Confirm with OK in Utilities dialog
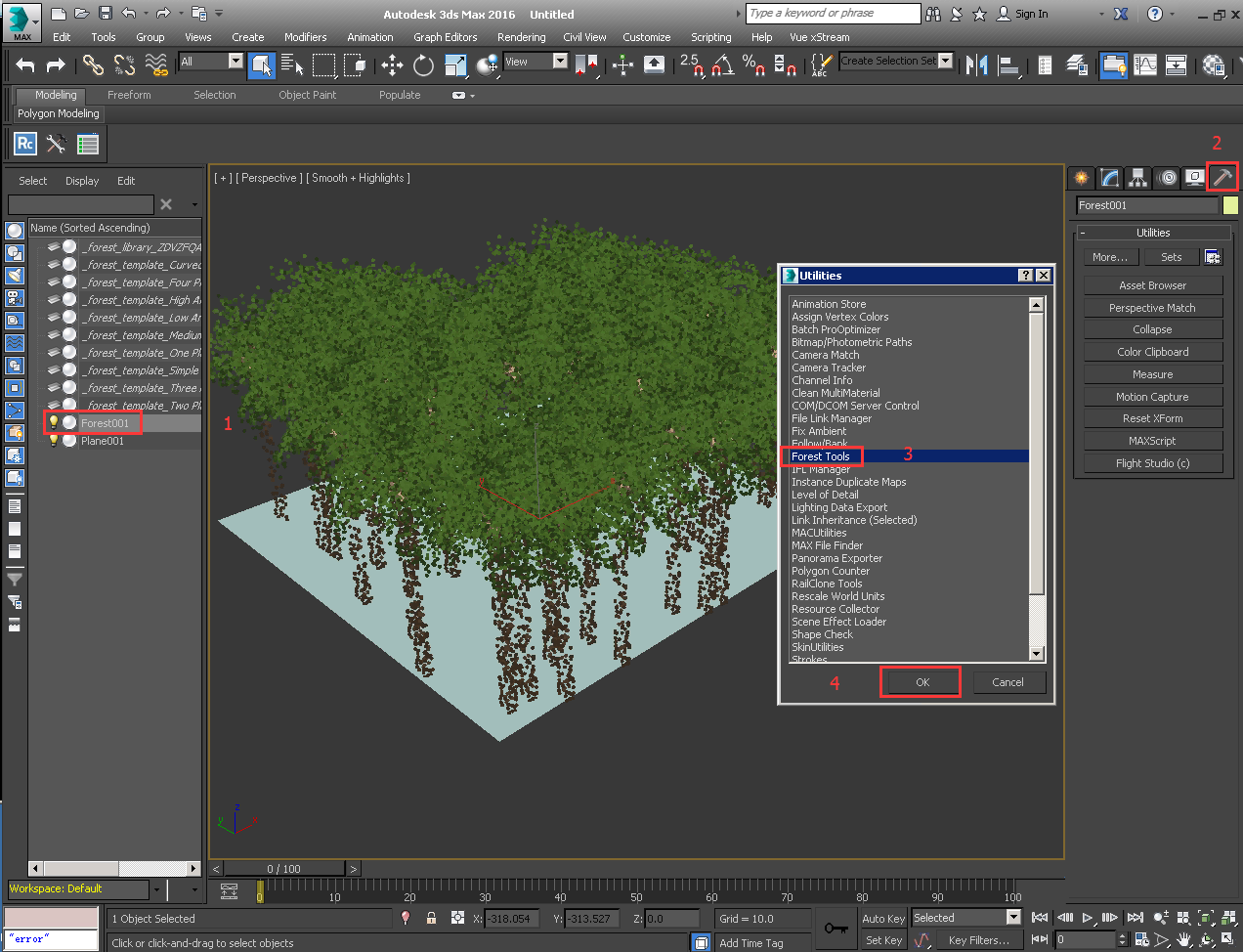The image size is (1243, 952). [x=922, y=682]
